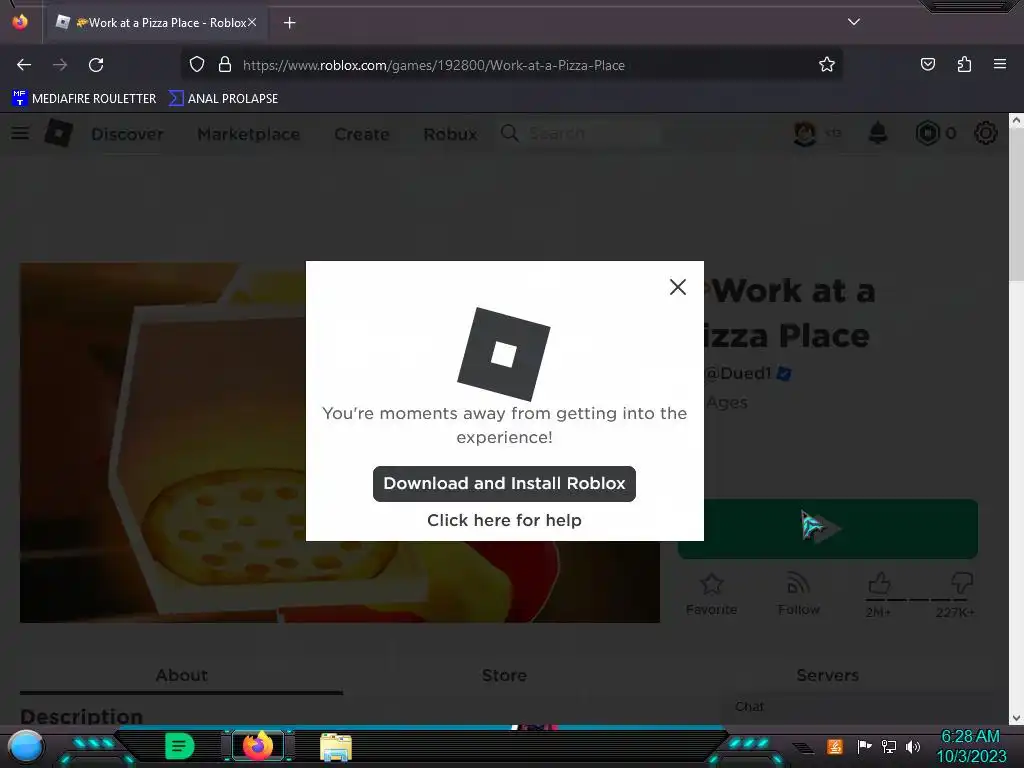Open the Firefox extensions menu
1024x768 pixels.
click(964, 65)
